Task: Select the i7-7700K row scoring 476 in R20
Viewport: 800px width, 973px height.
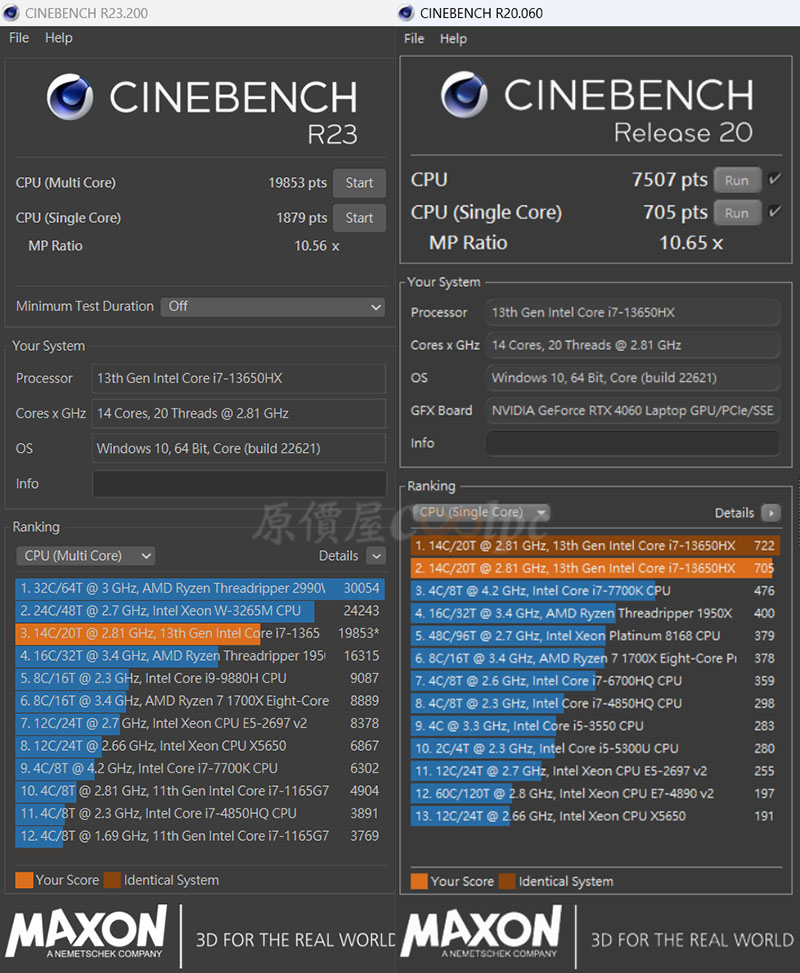Action: 595,591
